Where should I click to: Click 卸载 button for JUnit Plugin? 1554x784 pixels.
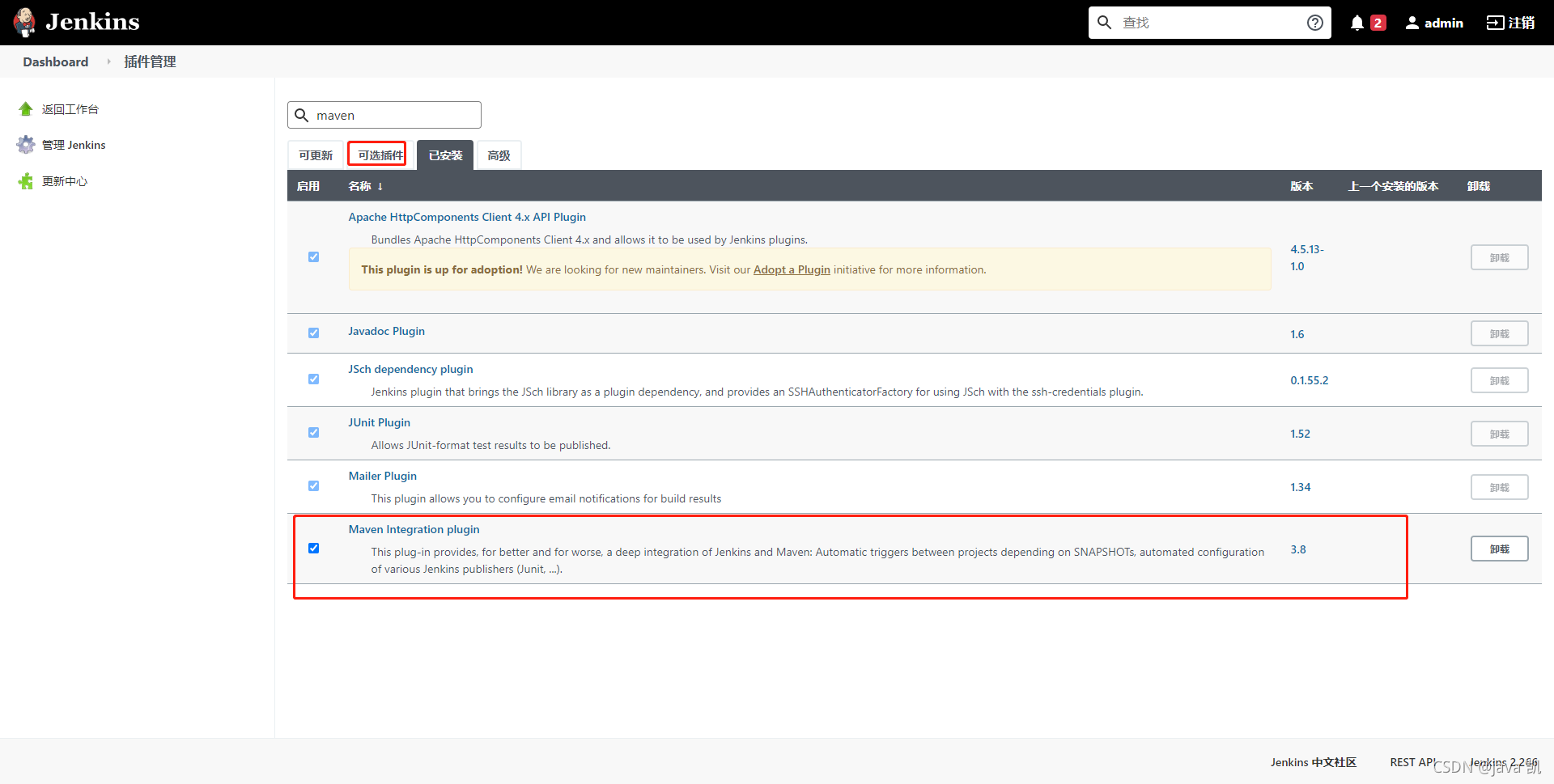[1499, 434]
